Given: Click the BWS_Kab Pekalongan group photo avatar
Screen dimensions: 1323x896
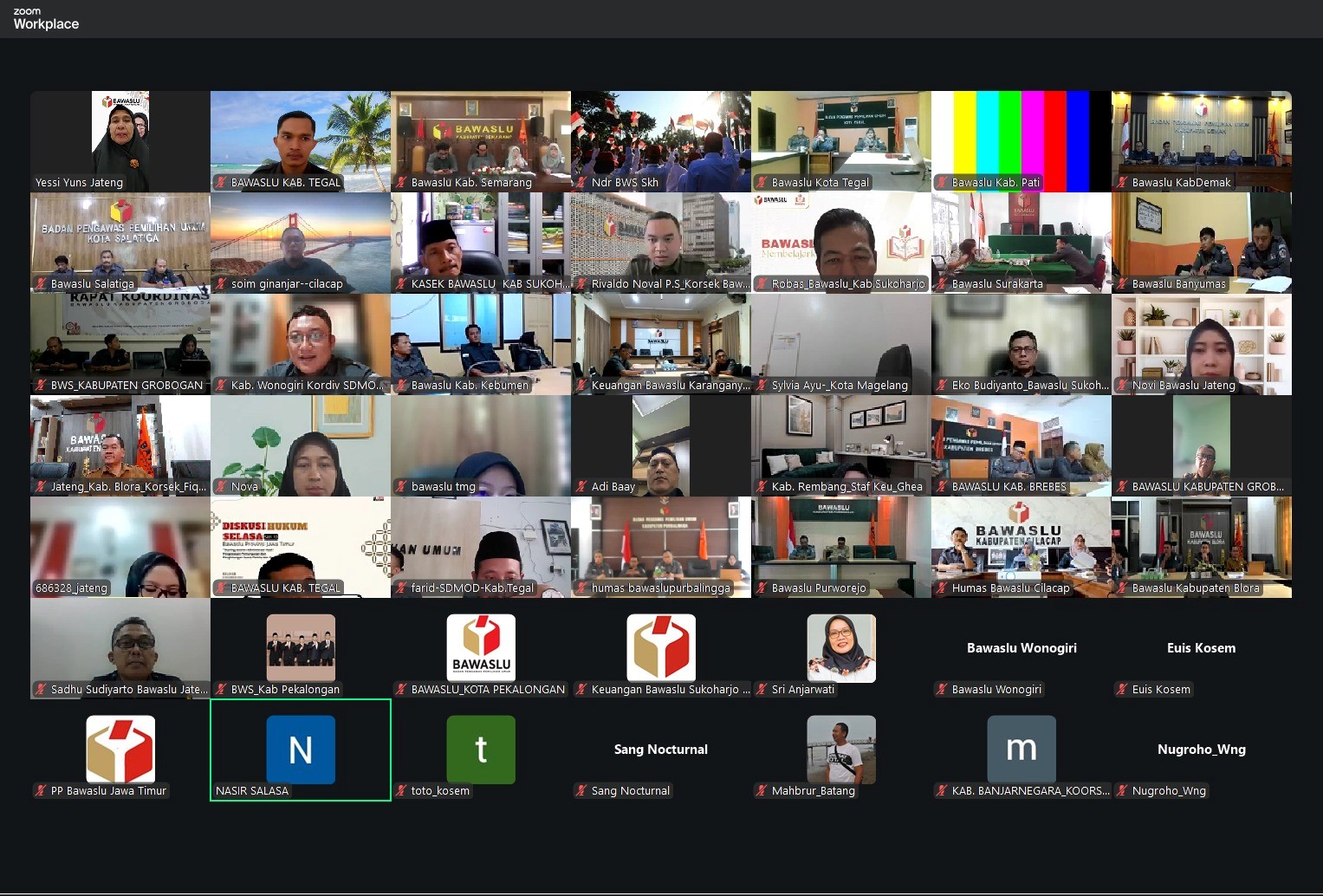Looking at the screenshot, I should (x=301, y=647).
